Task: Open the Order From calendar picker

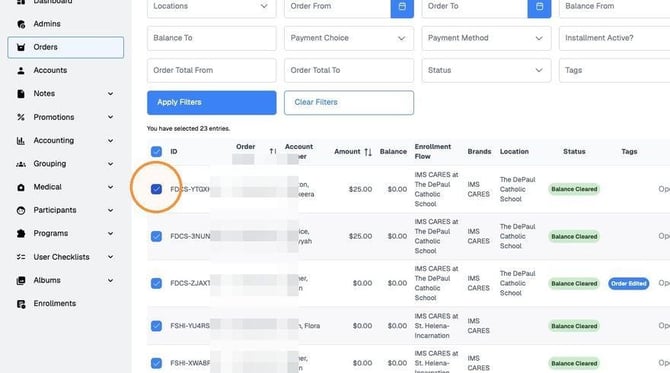Action: pyautogui.click(x=402, y=7)
